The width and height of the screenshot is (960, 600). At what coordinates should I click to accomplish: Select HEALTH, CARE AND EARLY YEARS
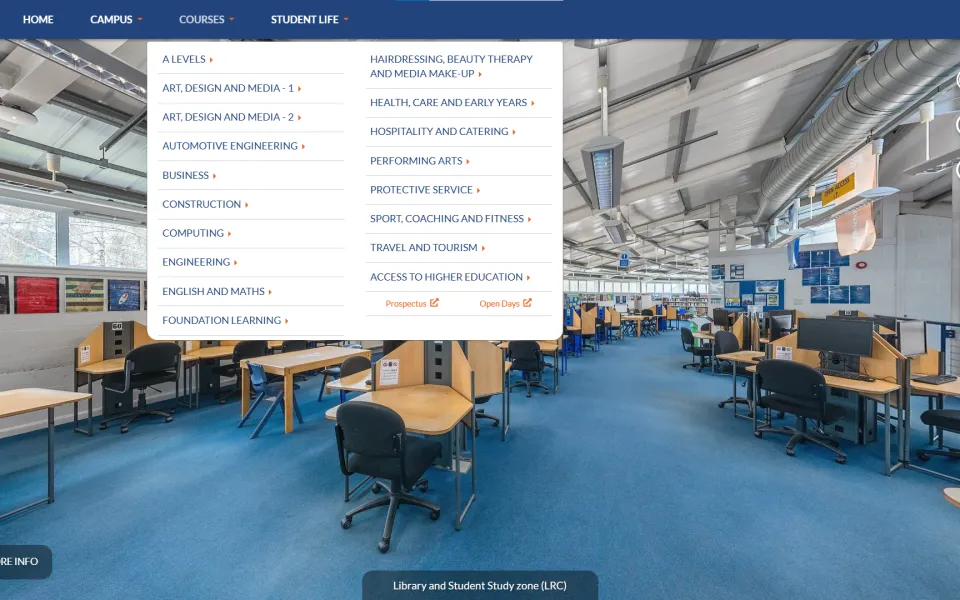452,102
